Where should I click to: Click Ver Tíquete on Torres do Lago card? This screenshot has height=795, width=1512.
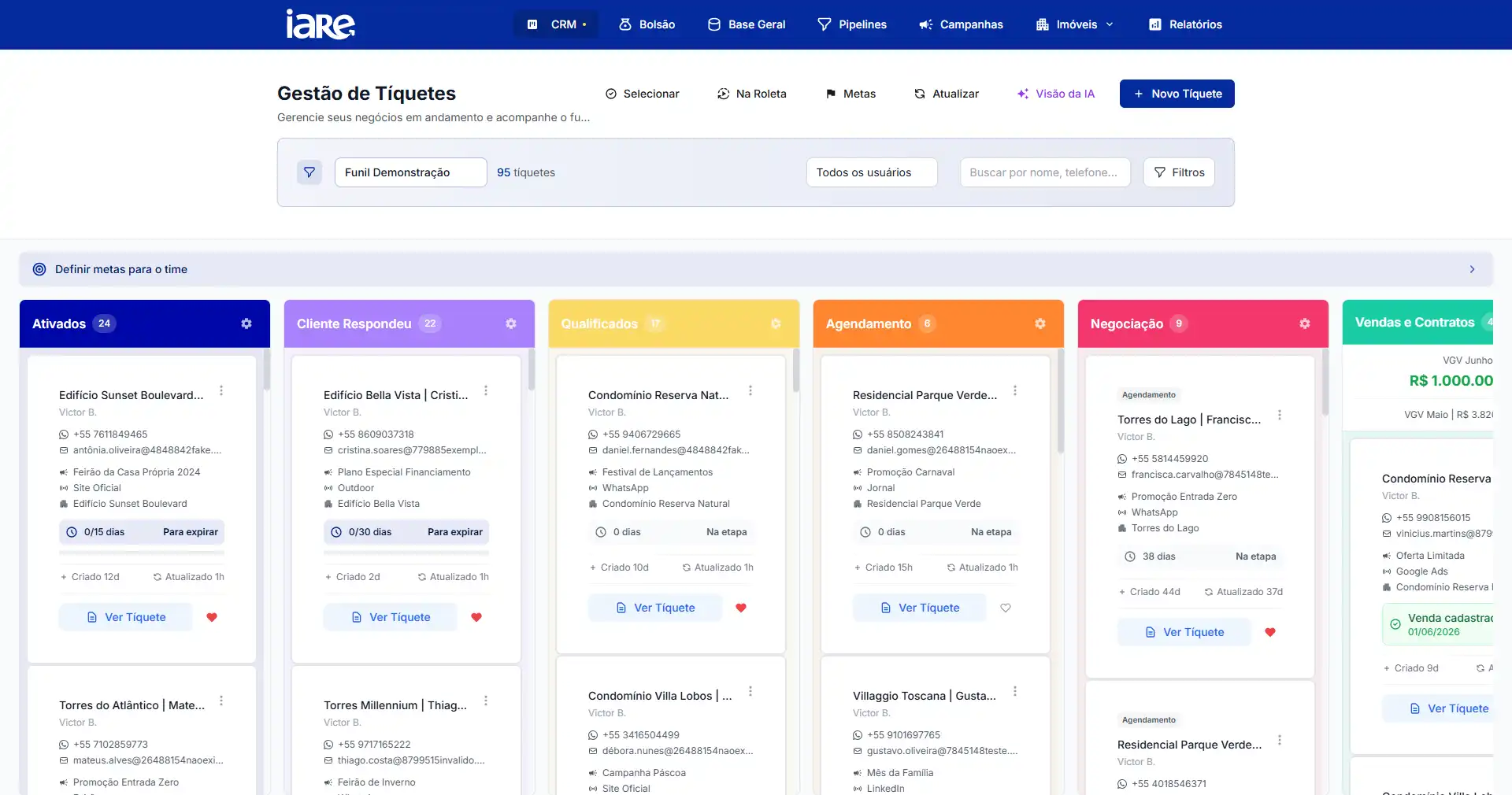pos(1184,632)
